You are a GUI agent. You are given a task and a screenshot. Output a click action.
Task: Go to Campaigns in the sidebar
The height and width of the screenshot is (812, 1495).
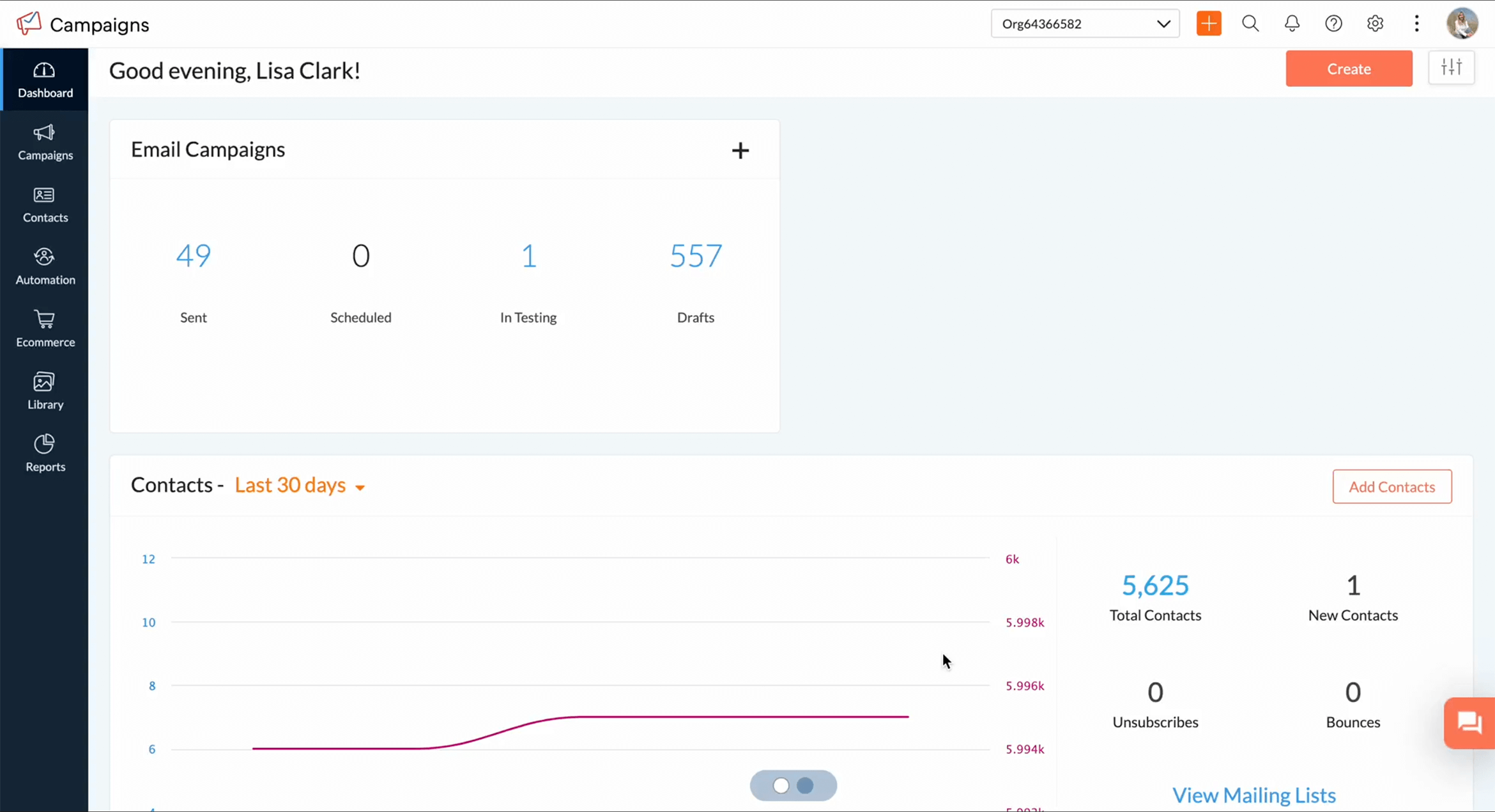coord(45,142)
